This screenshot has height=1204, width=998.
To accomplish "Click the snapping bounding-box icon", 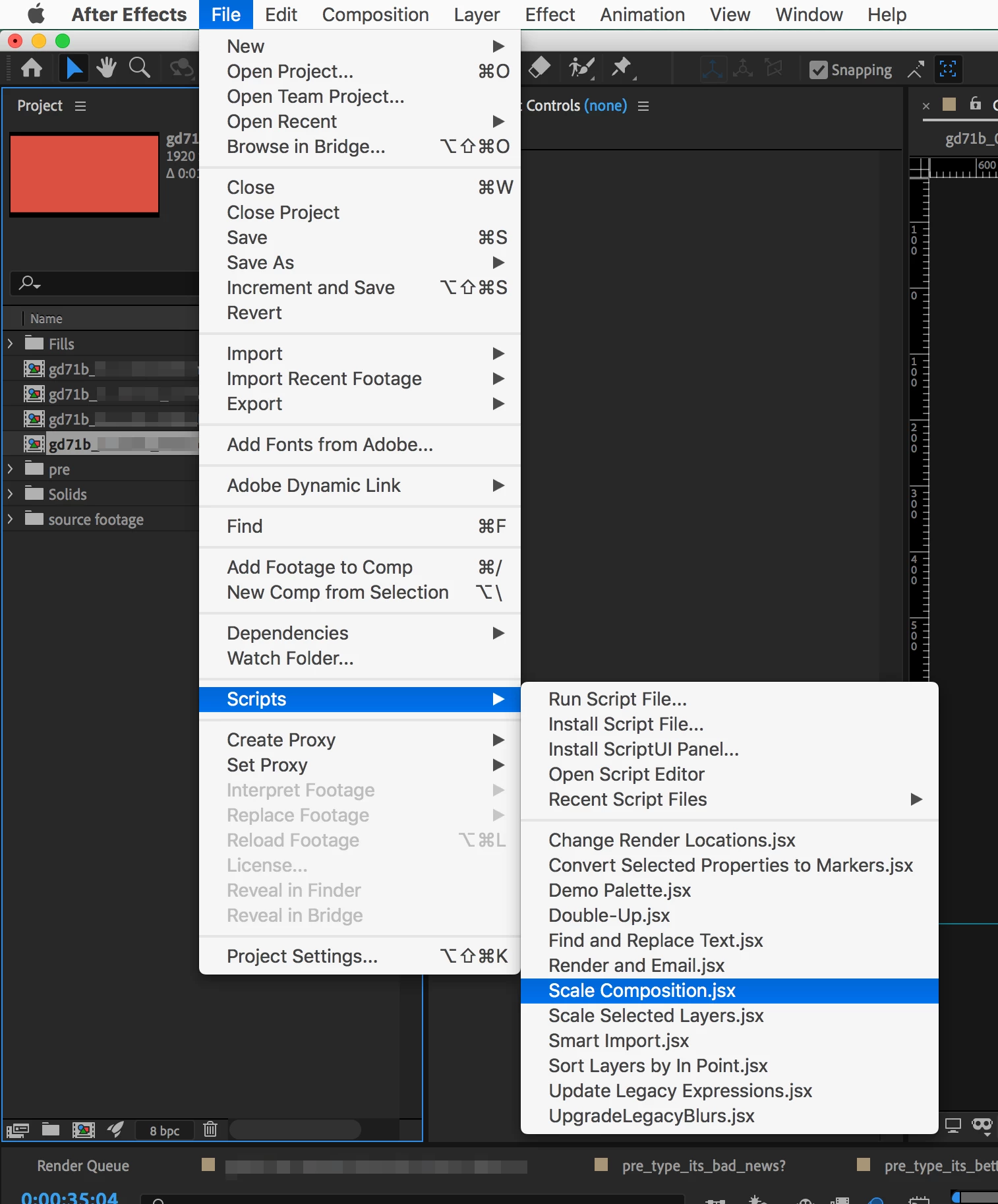I will pyautogui.click(x=948, y=69).
